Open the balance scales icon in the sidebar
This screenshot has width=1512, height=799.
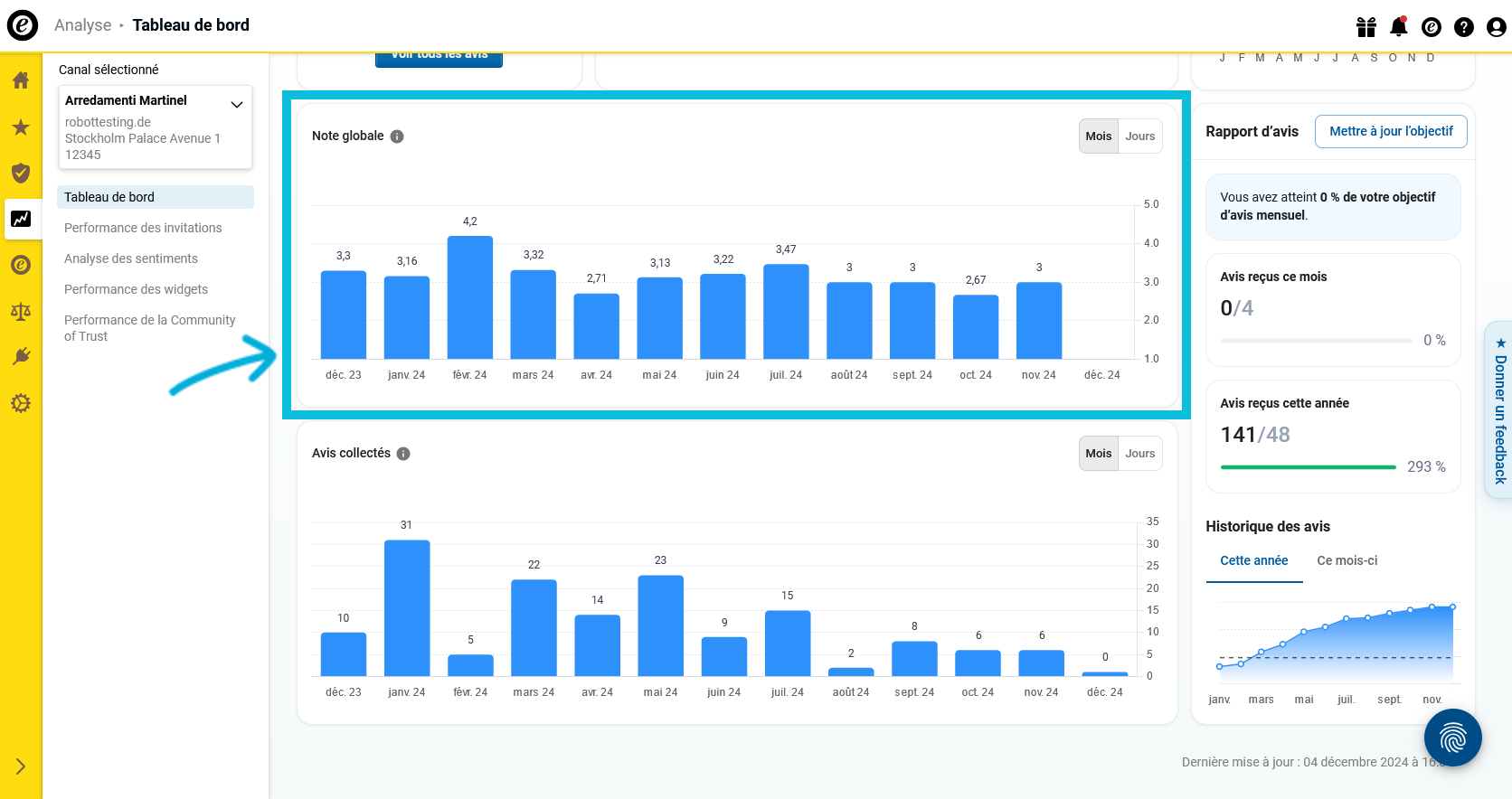[21, 312]
